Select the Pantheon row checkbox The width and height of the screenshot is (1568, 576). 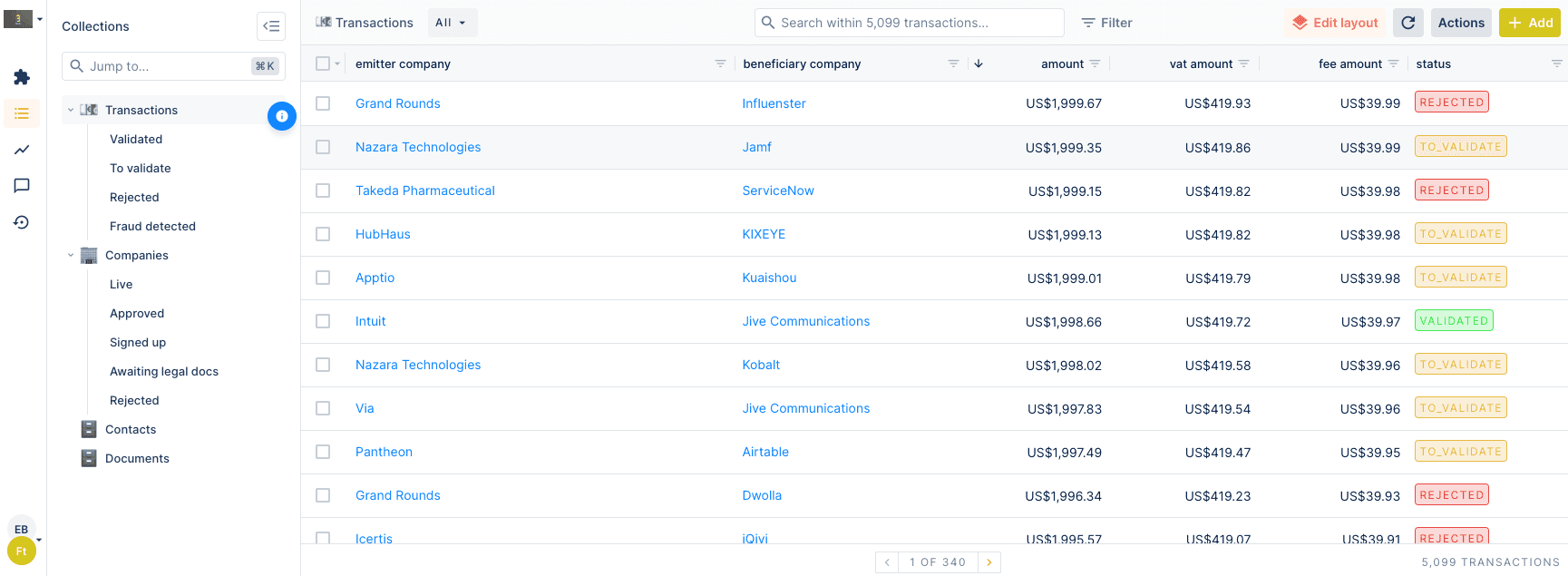tap(323, 452)
